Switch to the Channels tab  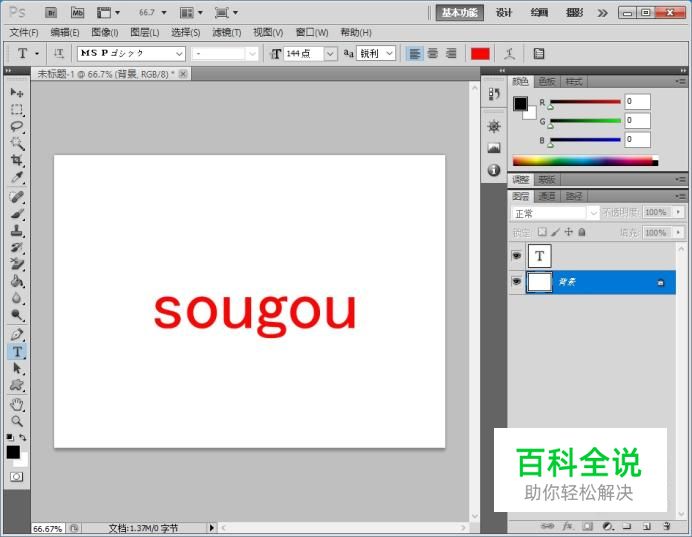pos(547,196)
